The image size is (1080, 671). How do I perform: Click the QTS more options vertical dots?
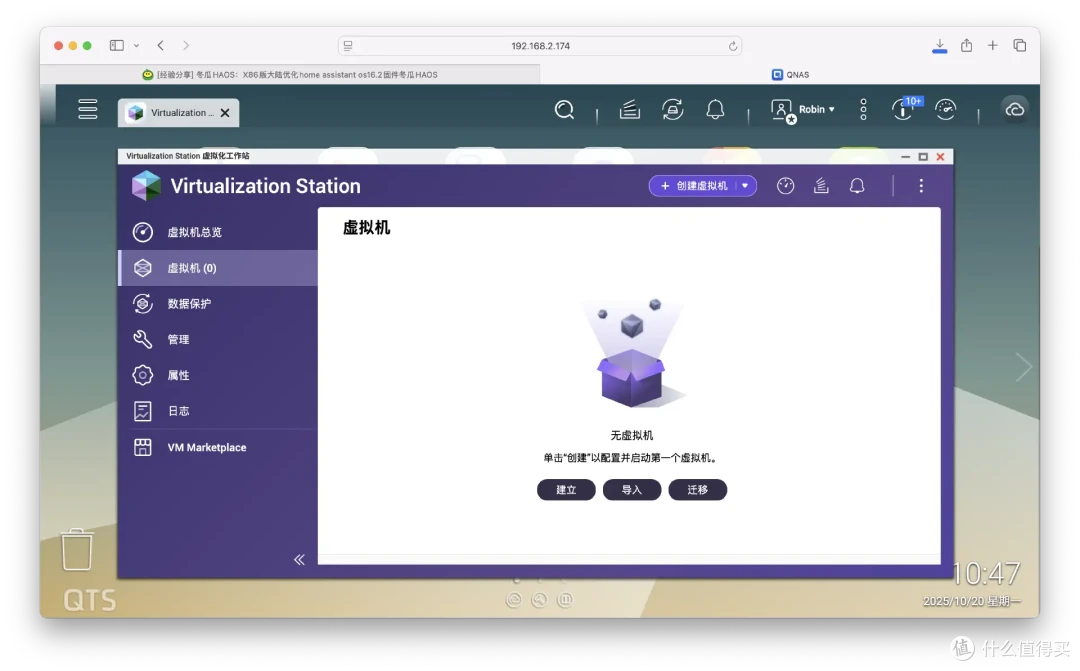tap(863, 110)
